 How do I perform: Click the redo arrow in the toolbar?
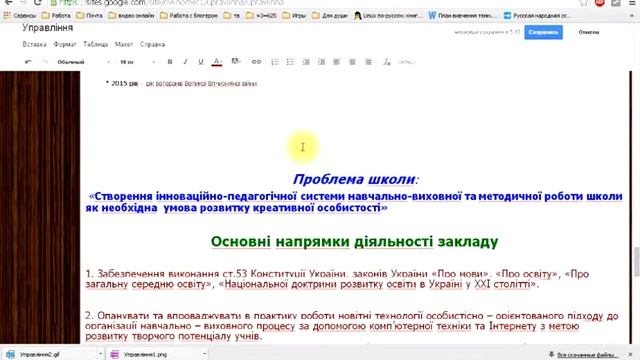pos(44,62)
